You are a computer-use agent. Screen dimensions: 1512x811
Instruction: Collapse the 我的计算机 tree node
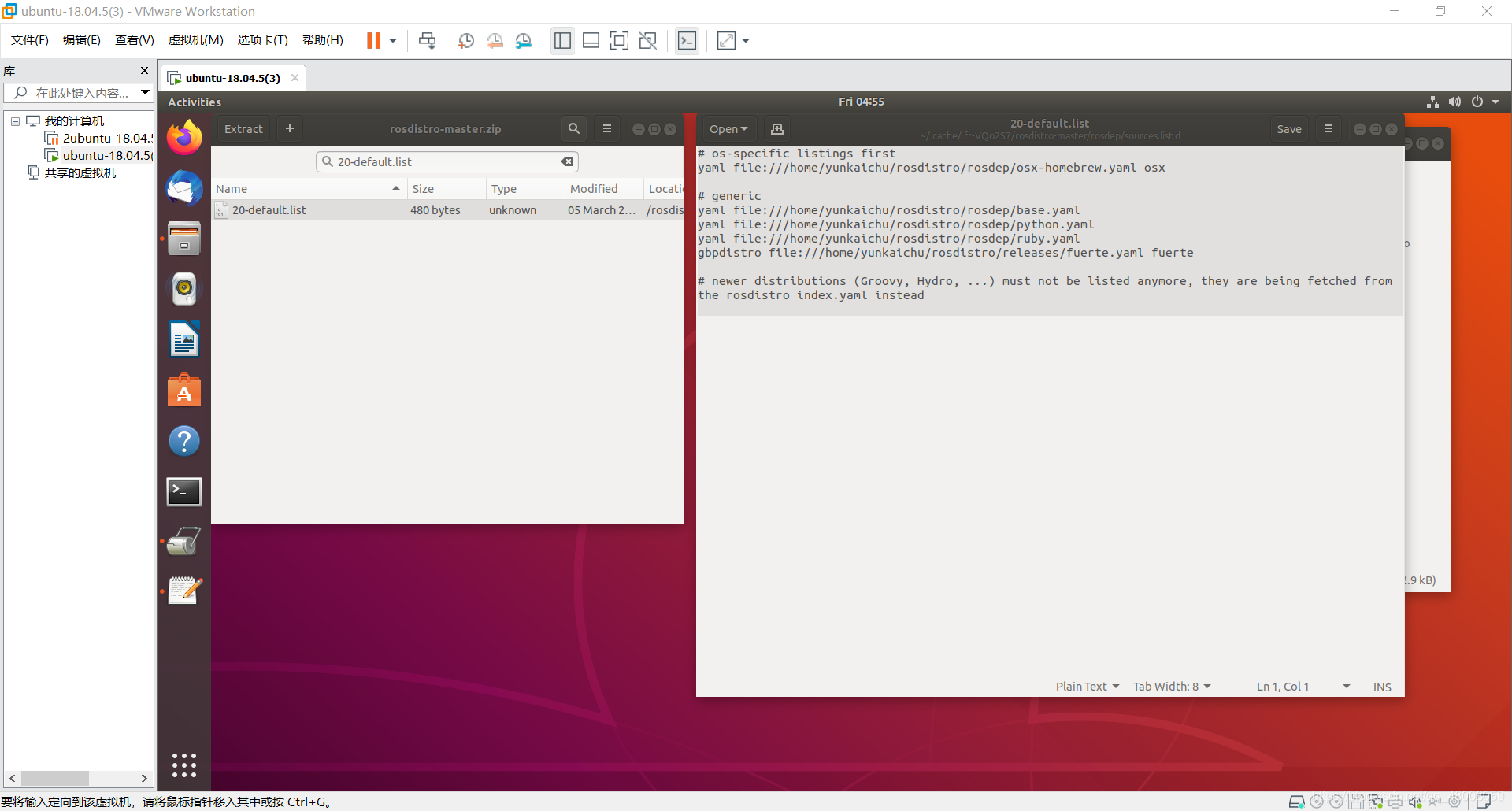(x=15, y=121)
